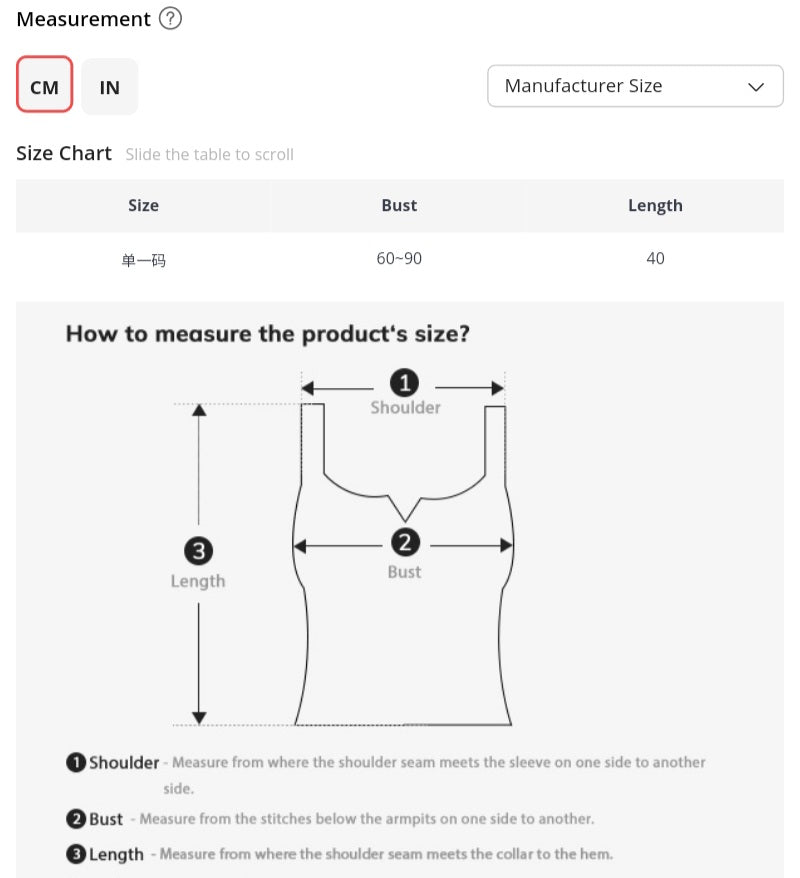
Task: Click the Shoulder legend number 1 bullet
Action: pyautogui.click(x=76, y=762)
